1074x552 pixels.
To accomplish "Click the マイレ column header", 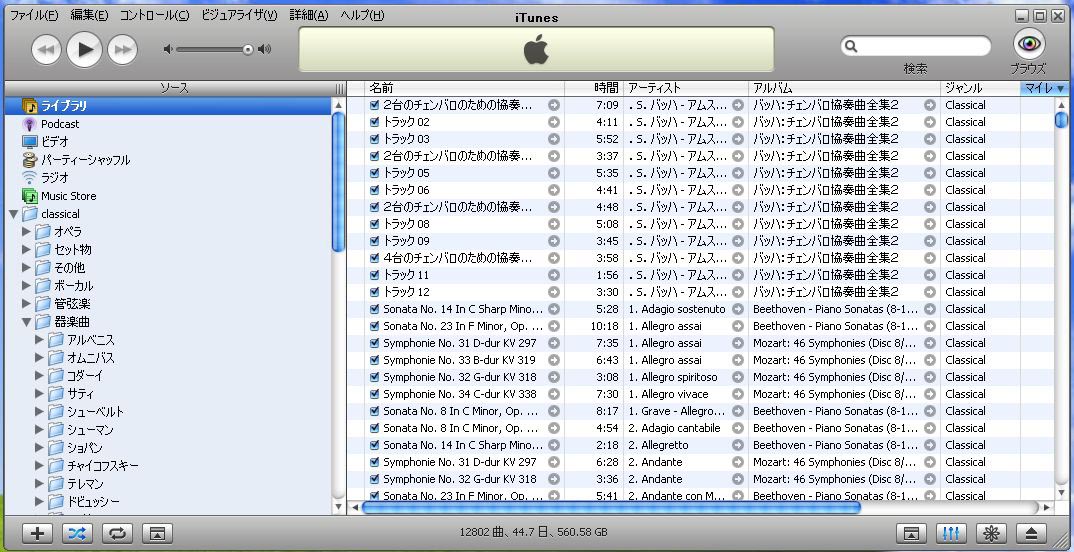I will pyautogui.click(x=1045, y=88).
